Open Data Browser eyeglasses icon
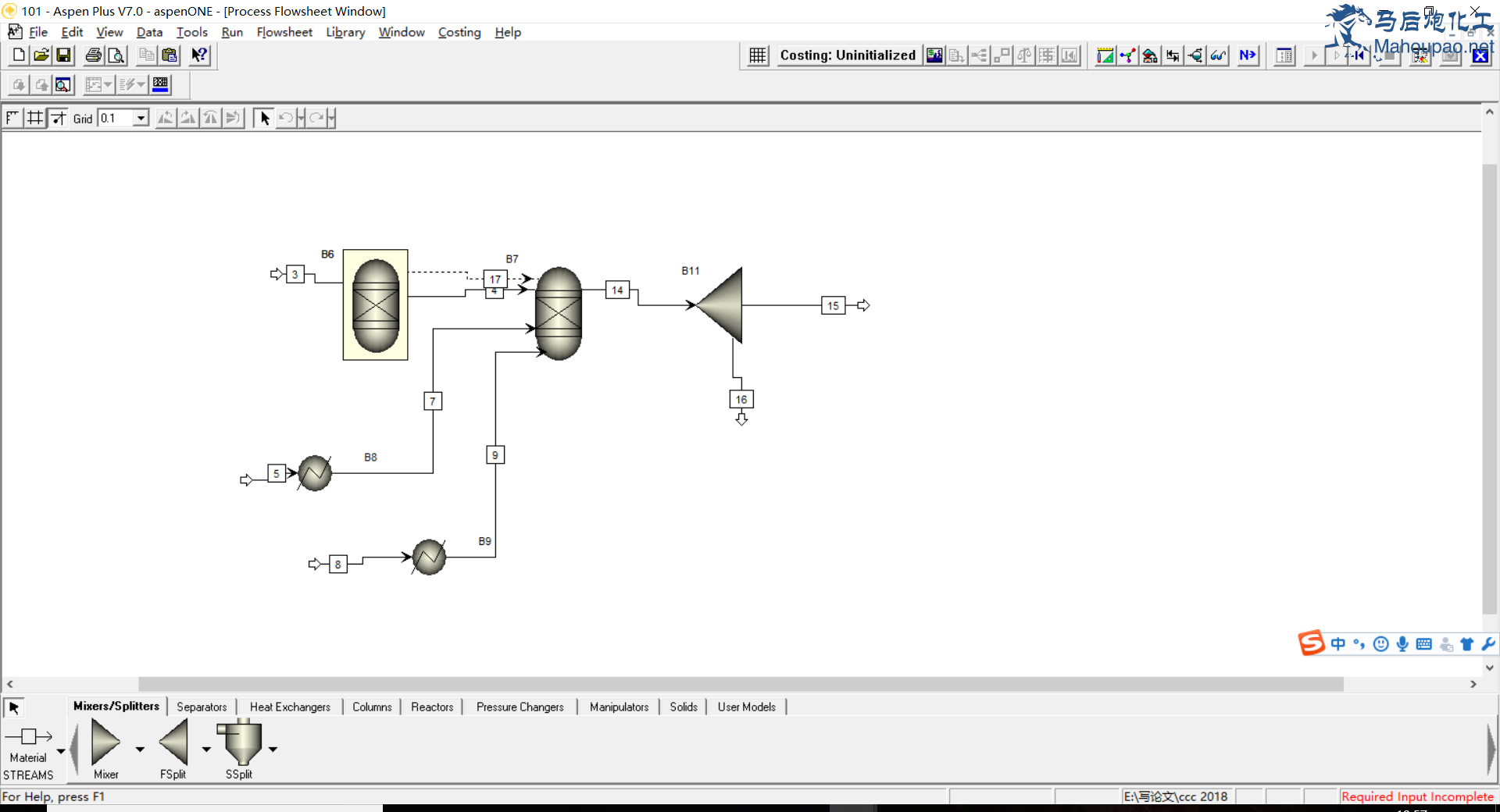The height and width of the screenshot is (812, 1500). [1218, 55]
